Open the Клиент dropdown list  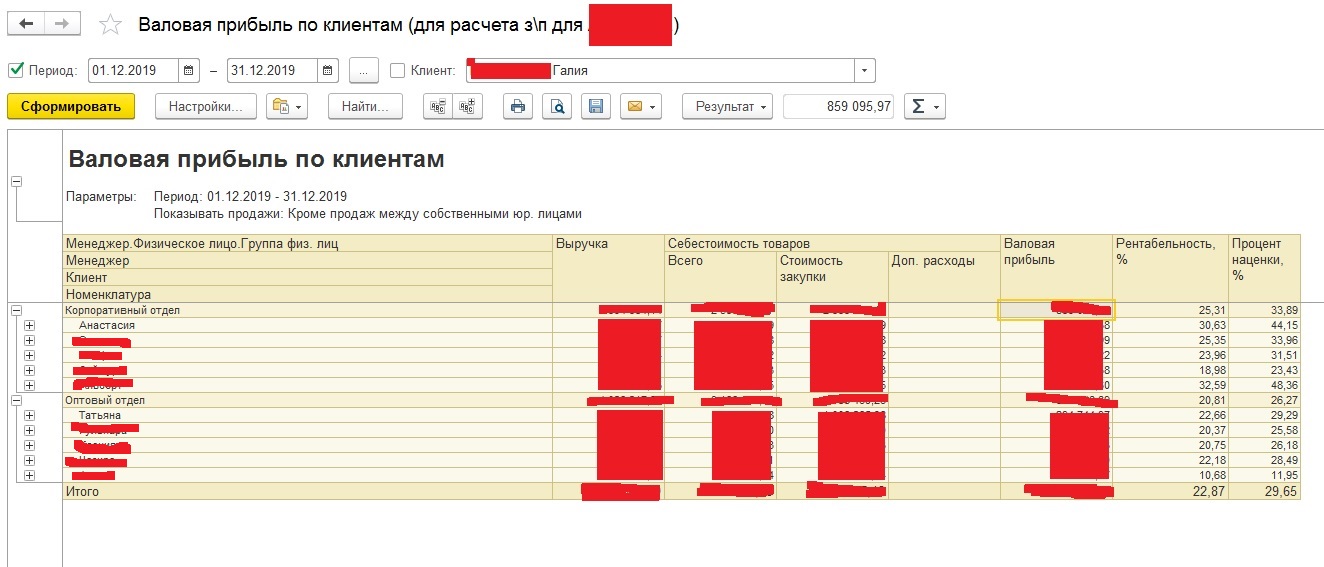(x=864, y=71)
